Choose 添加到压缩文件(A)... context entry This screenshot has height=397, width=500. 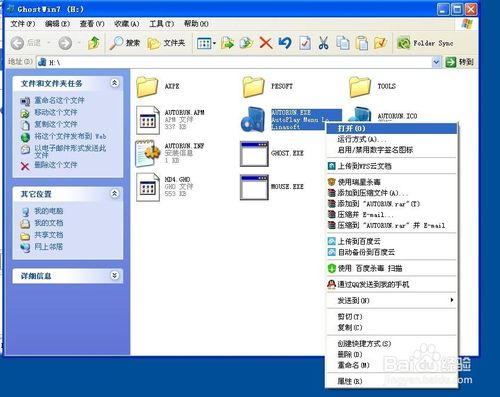(391, 193)
